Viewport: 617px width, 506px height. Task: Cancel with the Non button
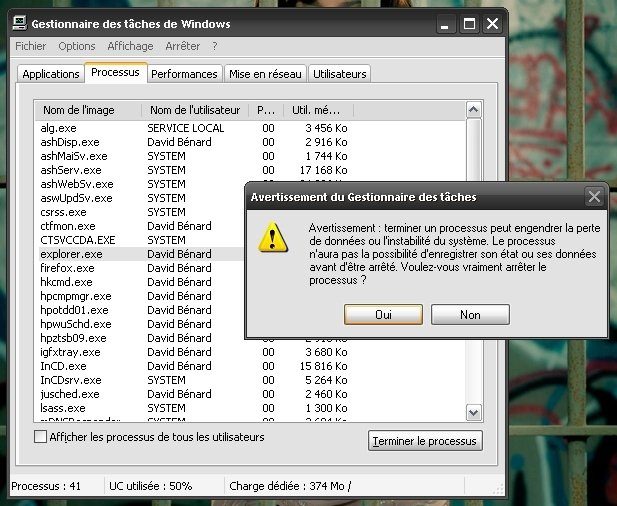(x=470, y=314)
